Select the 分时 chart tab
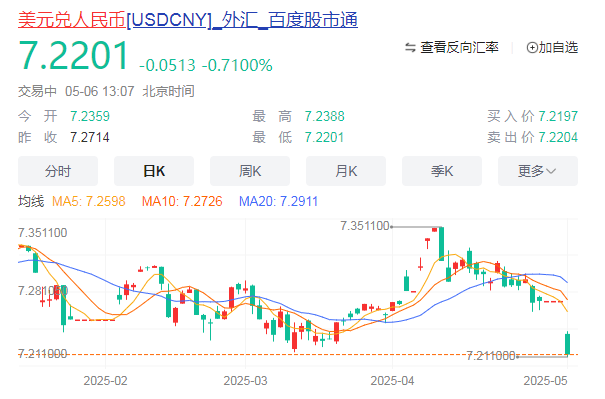Viewport: 605px width, 399px height. 58,171
